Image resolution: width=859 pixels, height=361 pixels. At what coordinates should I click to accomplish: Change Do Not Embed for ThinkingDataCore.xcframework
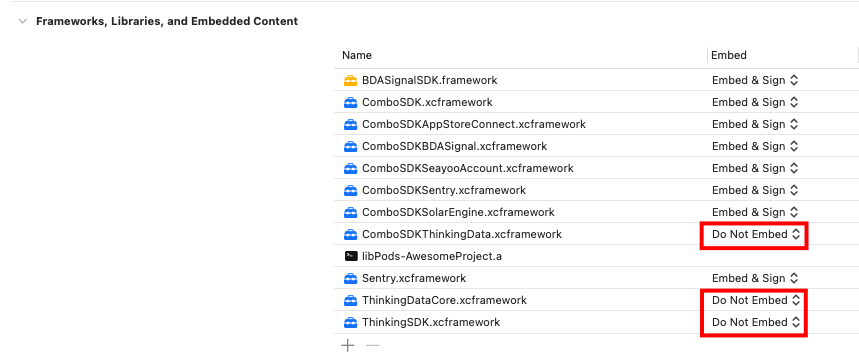756,300
